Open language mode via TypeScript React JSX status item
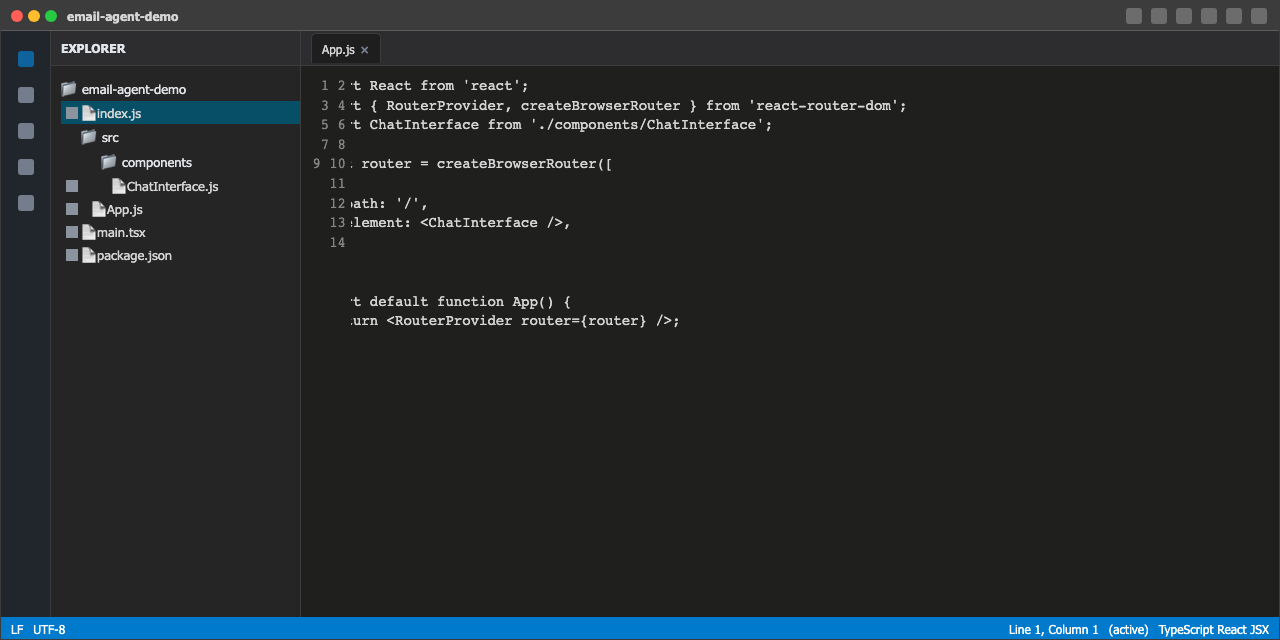 coord(1214,629)
